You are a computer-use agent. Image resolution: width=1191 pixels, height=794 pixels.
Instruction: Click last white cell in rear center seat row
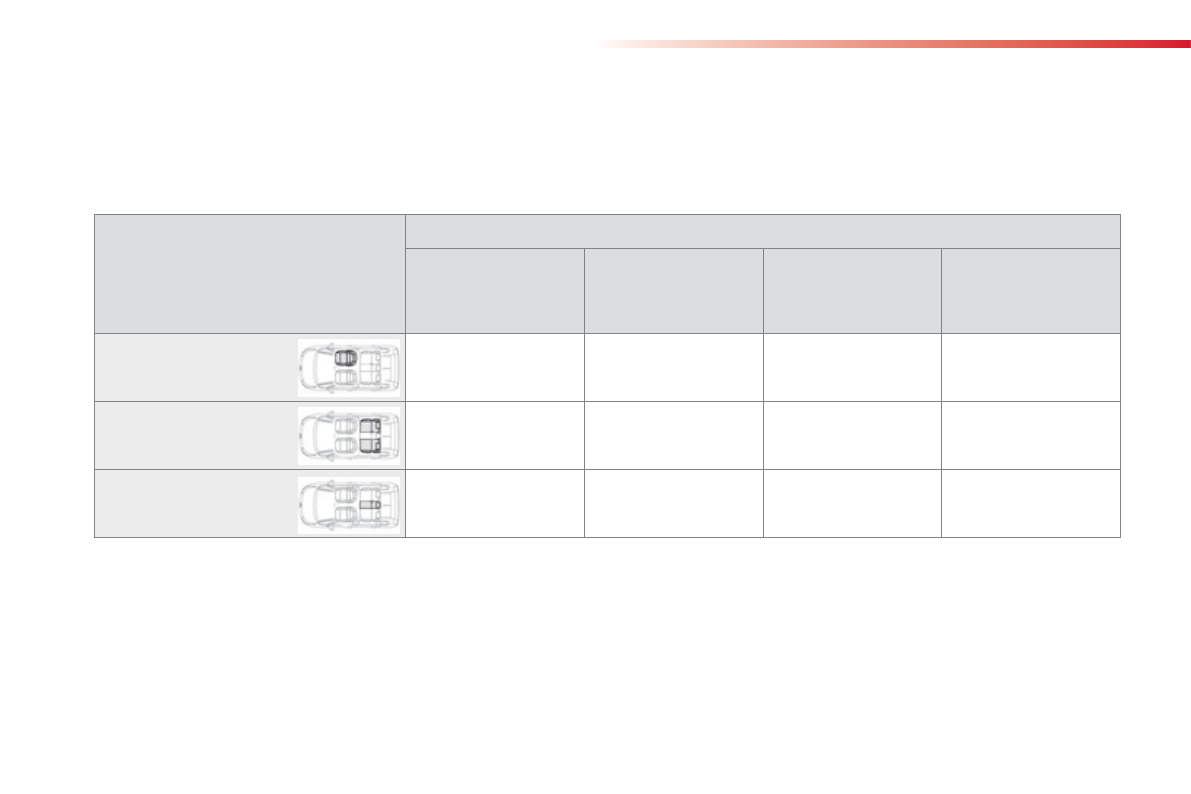(x=1030, y=504)
